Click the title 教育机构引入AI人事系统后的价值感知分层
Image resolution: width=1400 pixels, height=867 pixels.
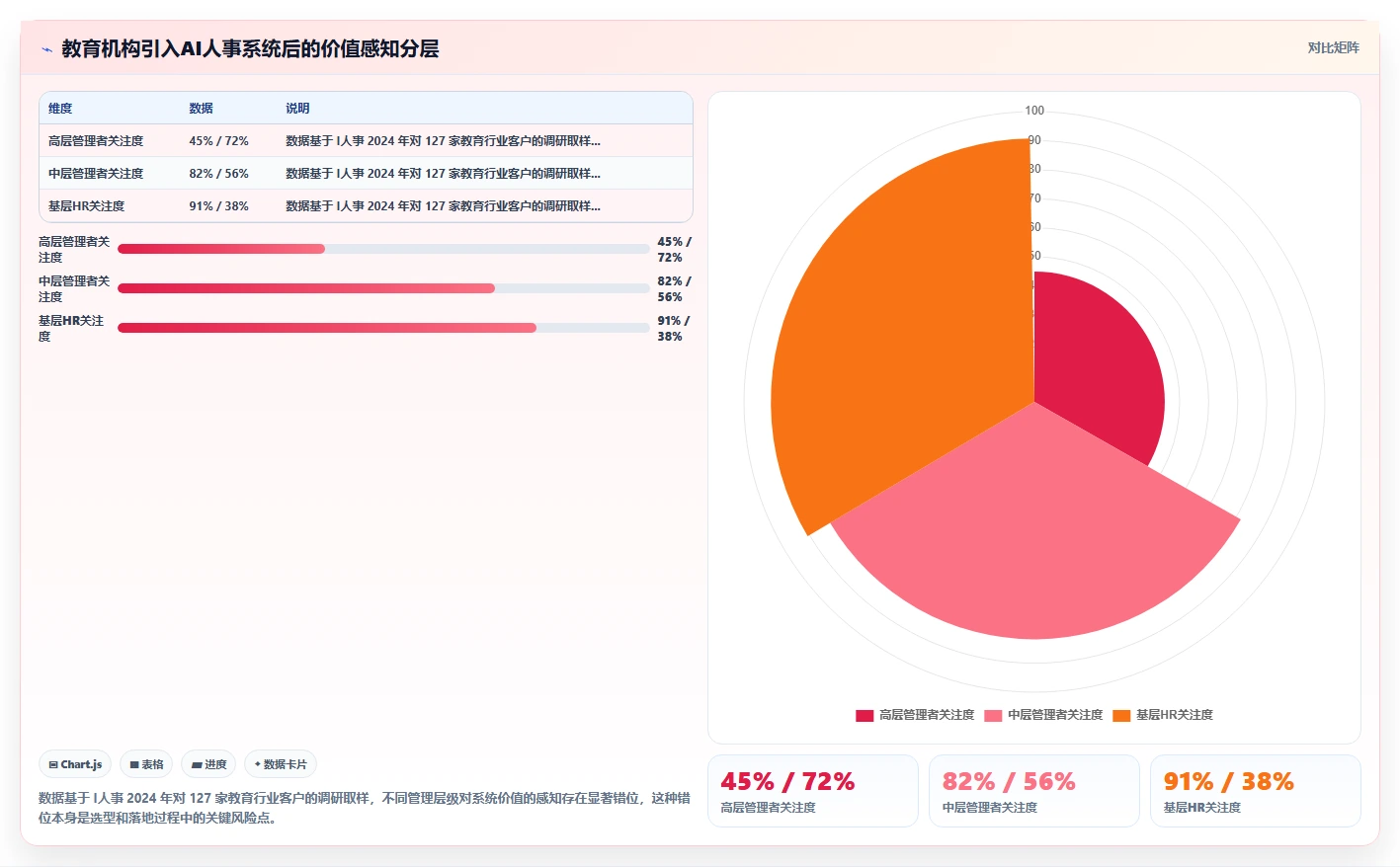click(250, 48)
